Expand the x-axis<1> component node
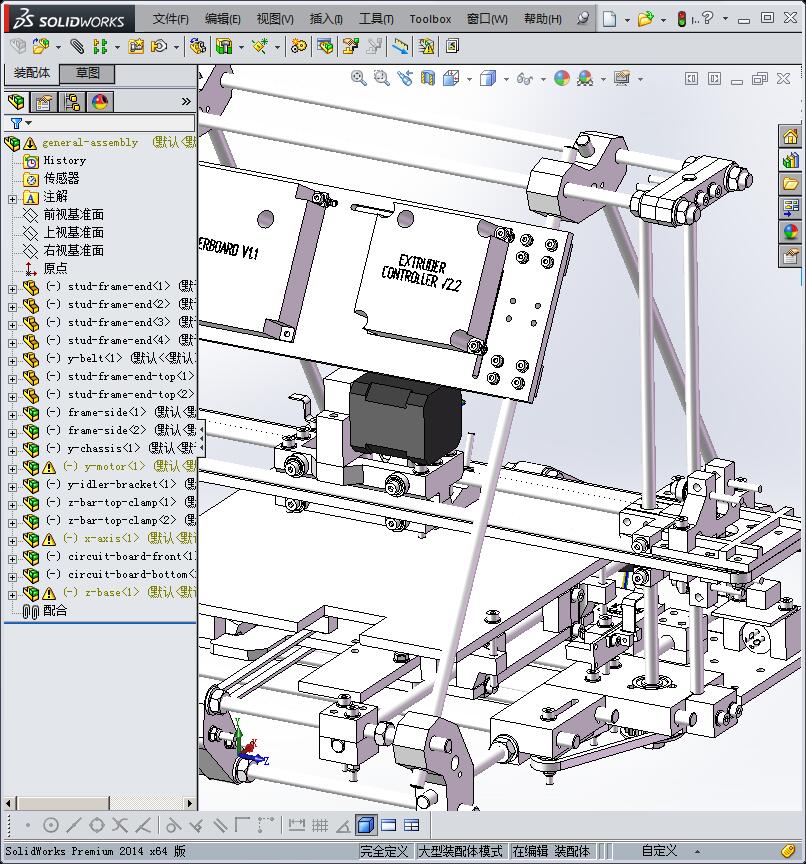 12,539
